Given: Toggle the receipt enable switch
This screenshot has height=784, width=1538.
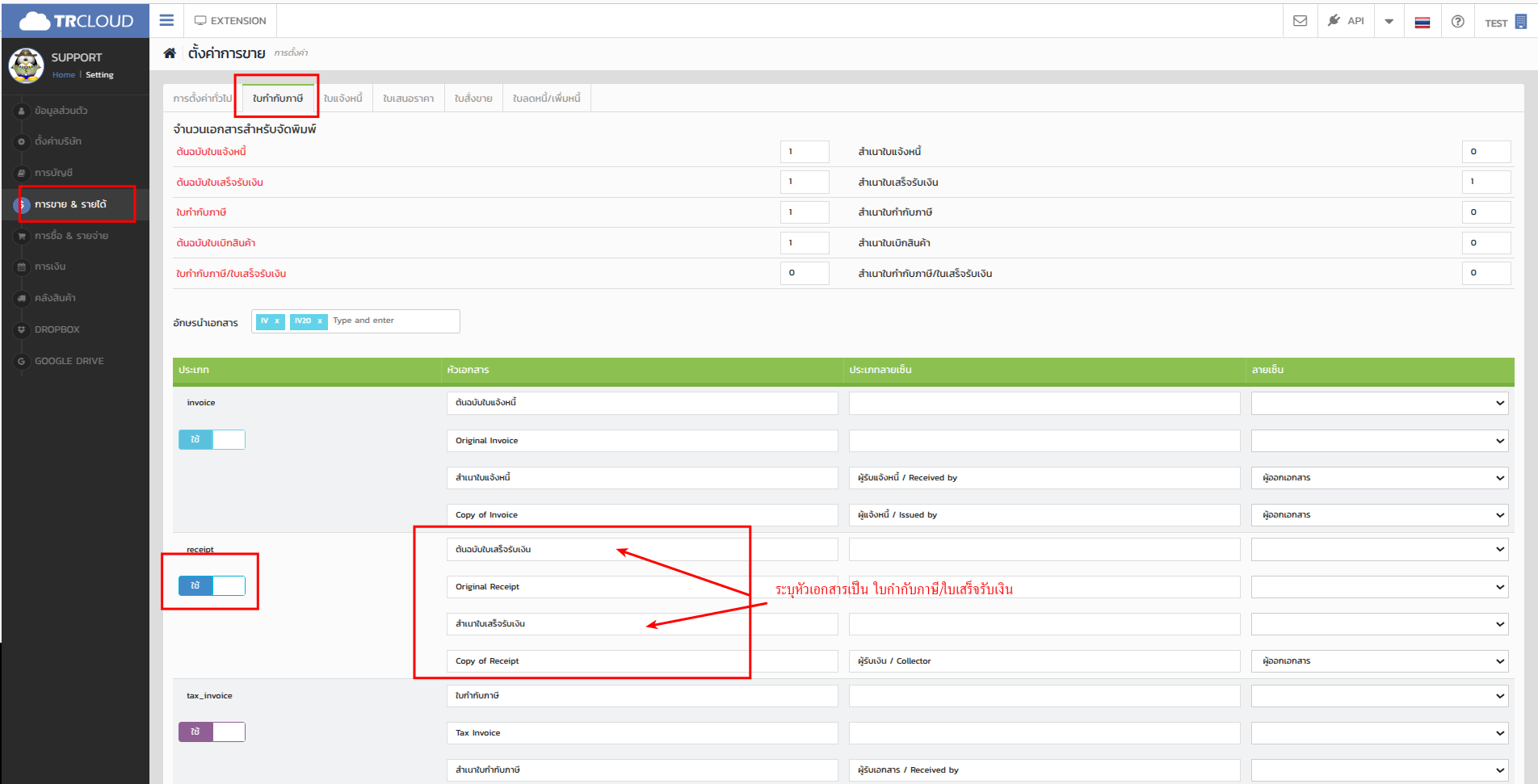Looking at the screenshot, I should click(x=212, y=585).
